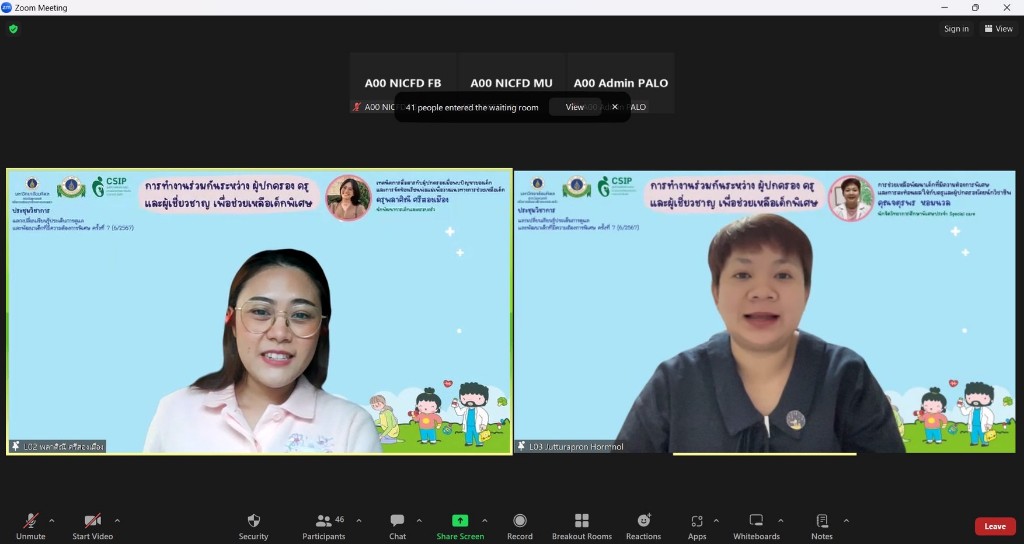Viewport: 1024px width, 544px height.
Task: Select the A00 NICFD MU participant tile
Action: click(x=511, y=83)
